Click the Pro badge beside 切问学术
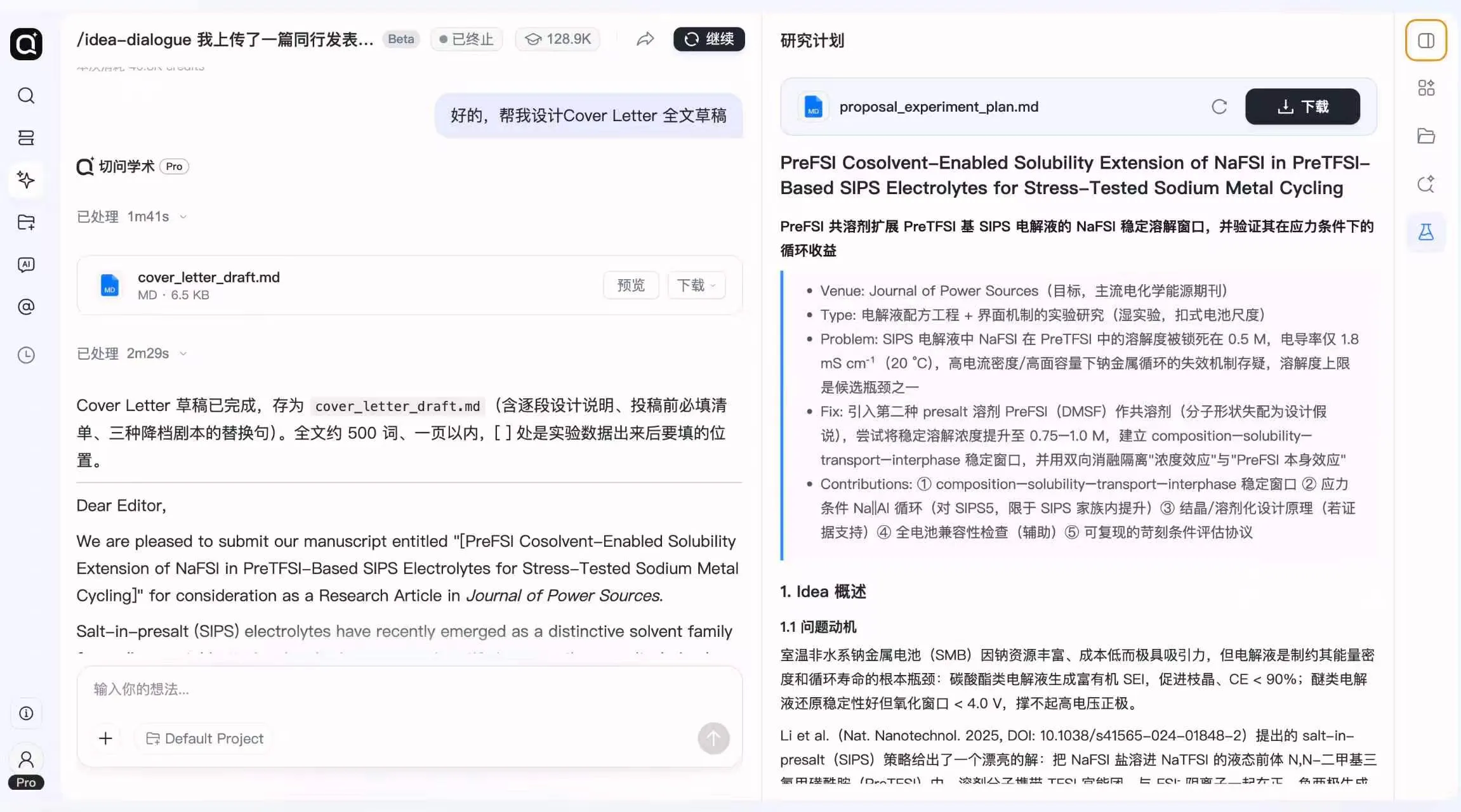Image resolution: width=1461 pixels, height=812 pixels. (x=174, y=166)
